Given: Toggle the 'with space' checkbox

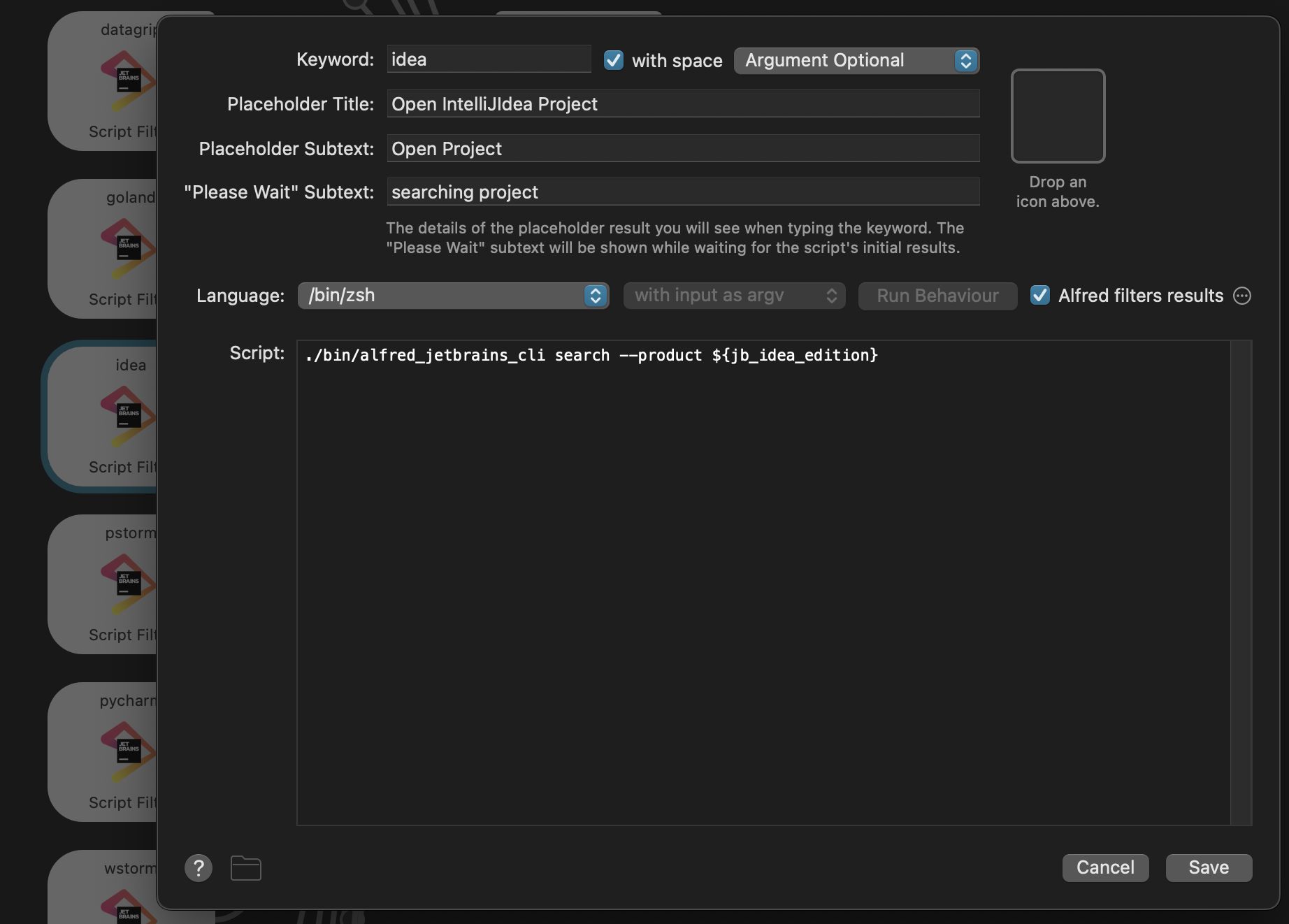Looking at the screenshot, I should click(x=614, y=60).
